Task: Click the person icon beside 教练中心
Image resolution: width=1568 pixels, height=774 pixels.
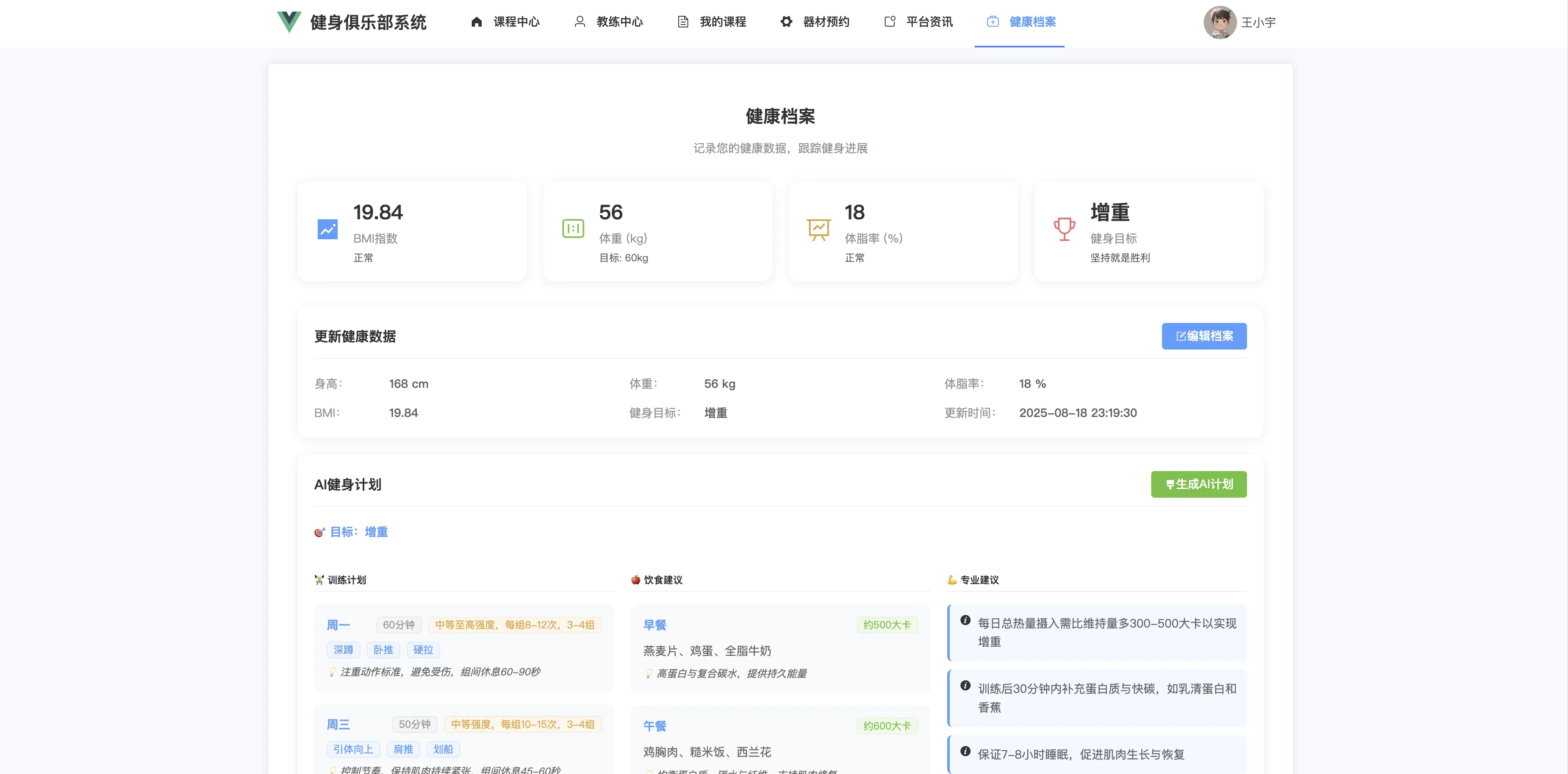Action: click(580, 22)
